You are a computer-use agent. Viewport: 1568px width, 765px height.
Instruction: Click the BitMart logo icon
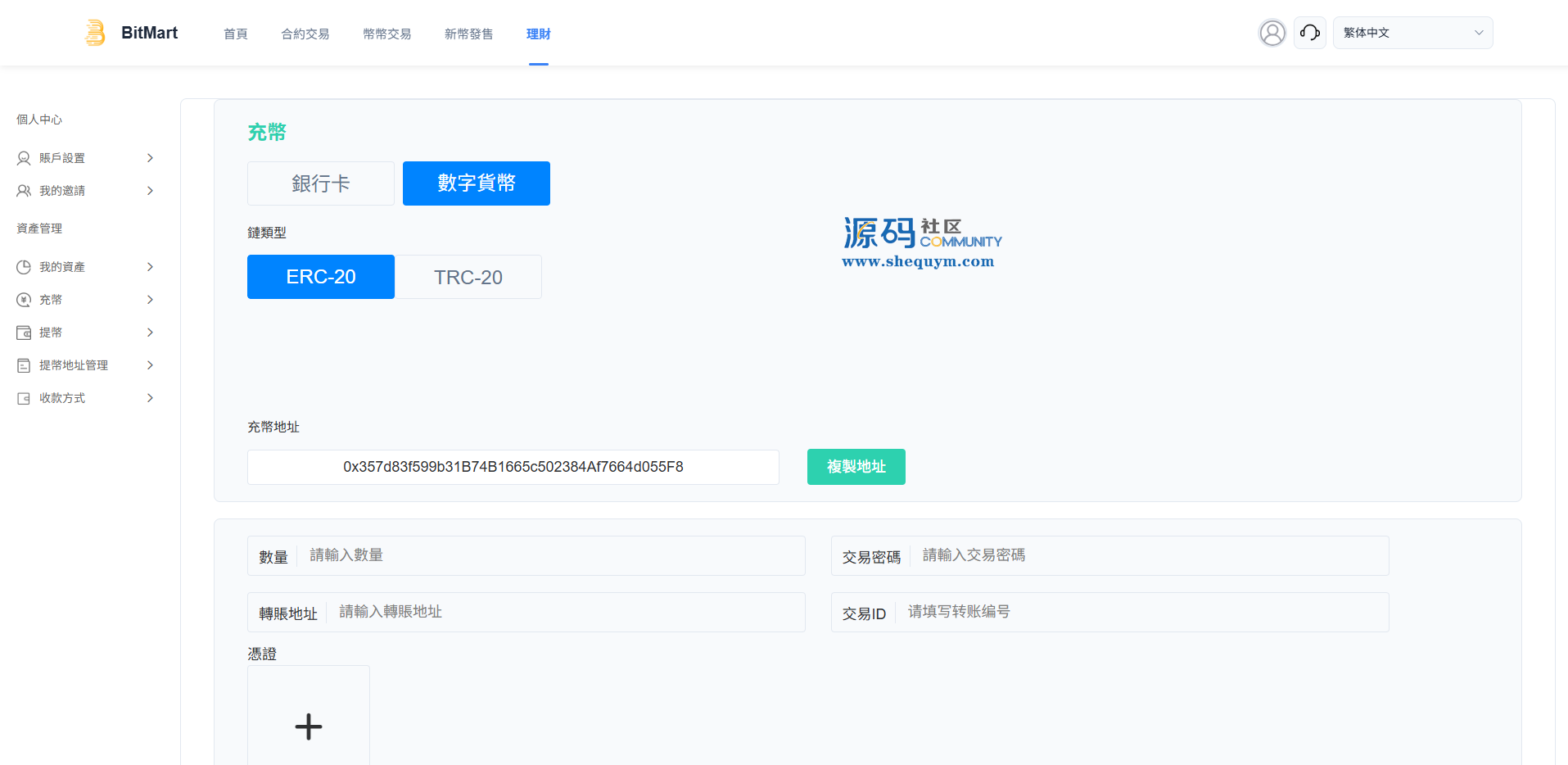click(x=95, y=33)
